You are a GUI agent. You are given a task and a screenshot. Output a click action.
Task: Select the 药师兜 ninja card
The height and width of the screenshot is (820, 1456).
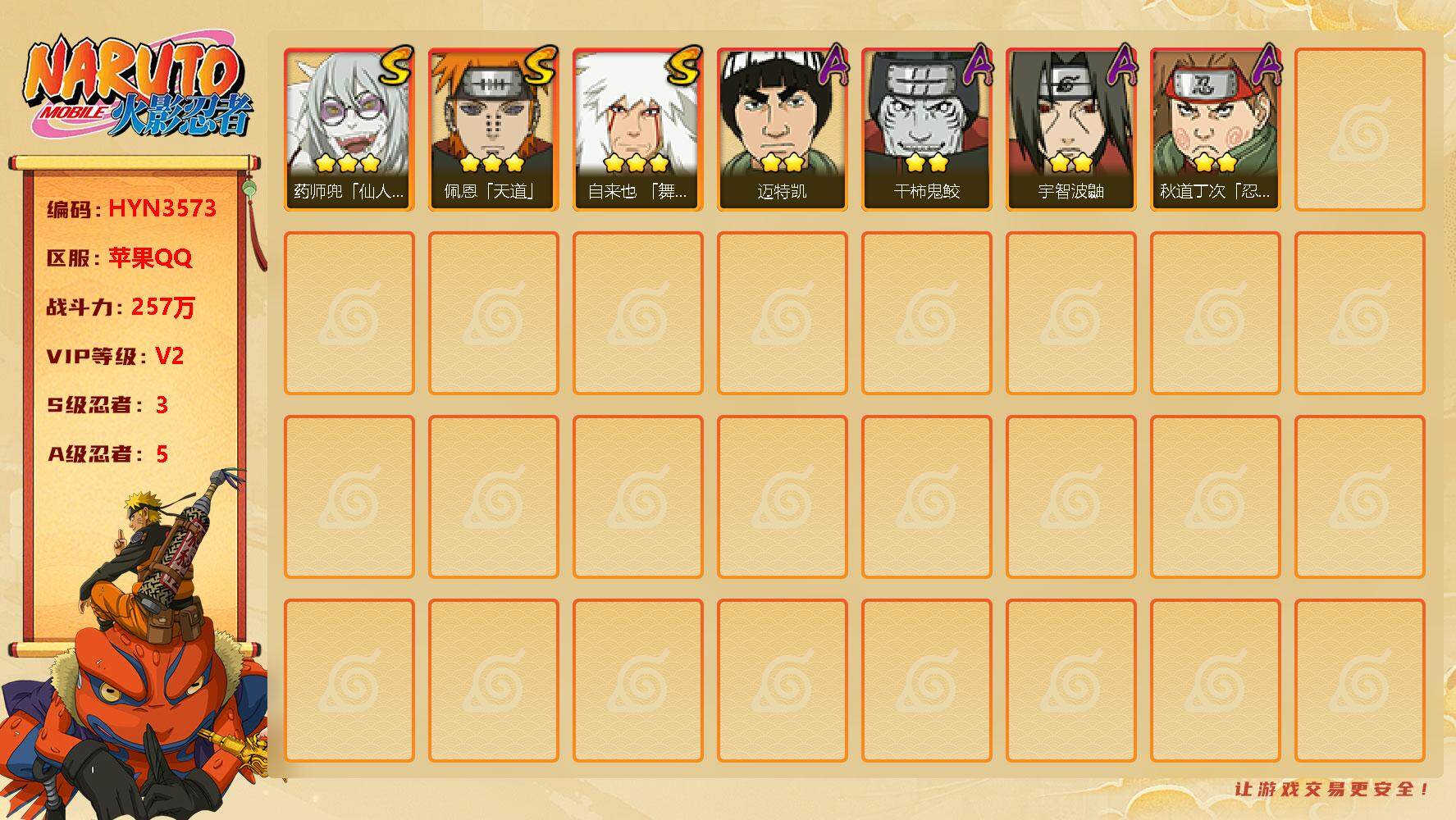pyautogui.click(x=349, y=130)
